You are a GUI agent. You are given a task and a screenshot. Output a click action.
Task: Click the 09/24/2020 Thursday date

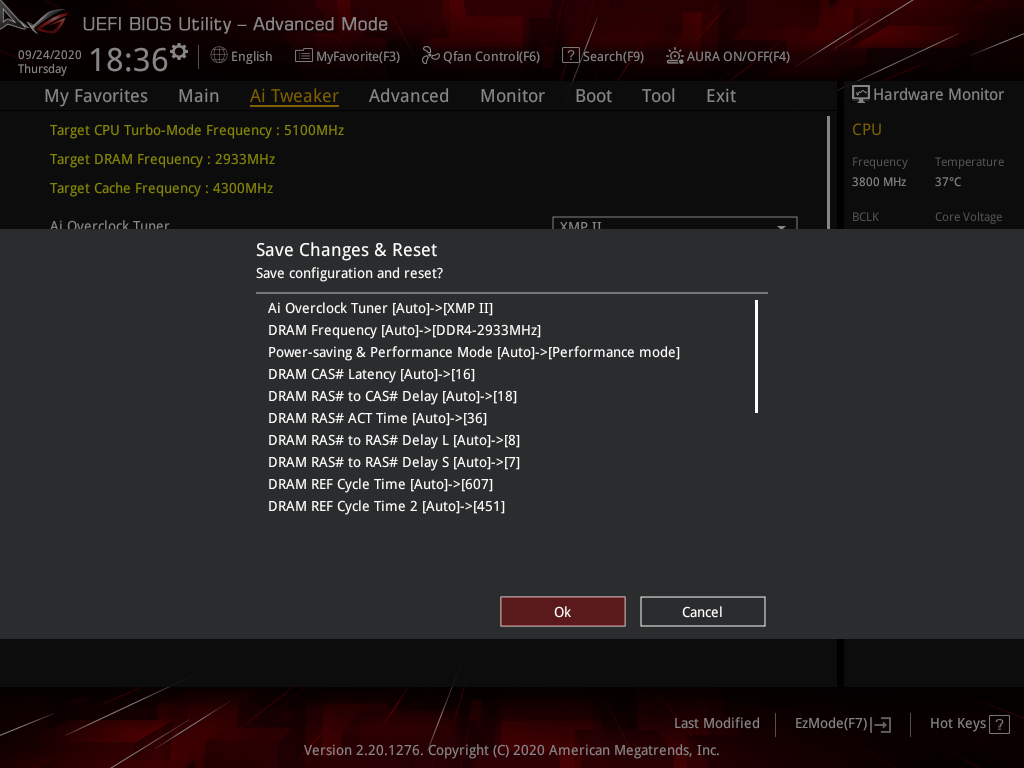pyautogui.click(x=49, y=61)
